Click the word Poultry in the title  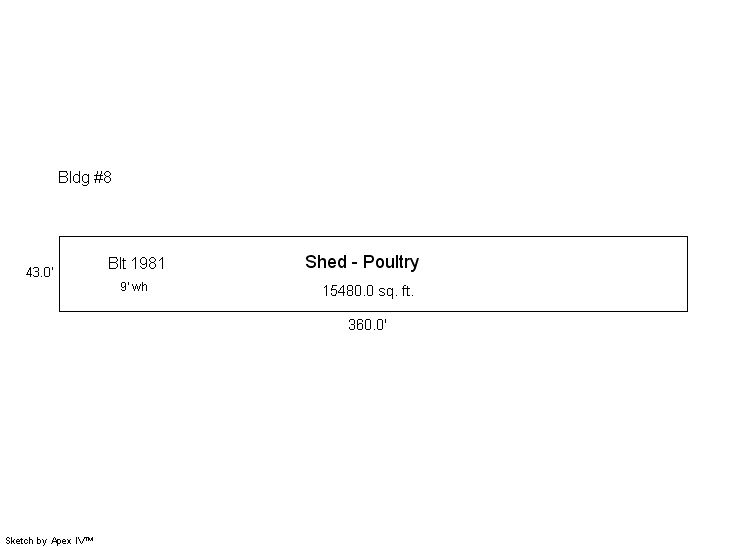(391, 262)
